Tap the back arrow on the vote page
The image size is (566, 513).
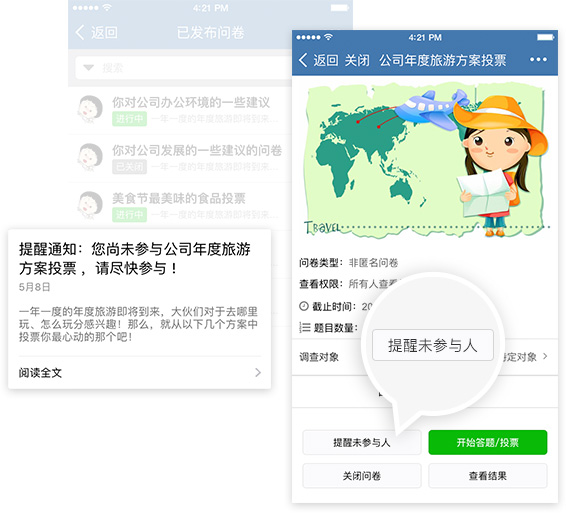(x=303, y=60)
